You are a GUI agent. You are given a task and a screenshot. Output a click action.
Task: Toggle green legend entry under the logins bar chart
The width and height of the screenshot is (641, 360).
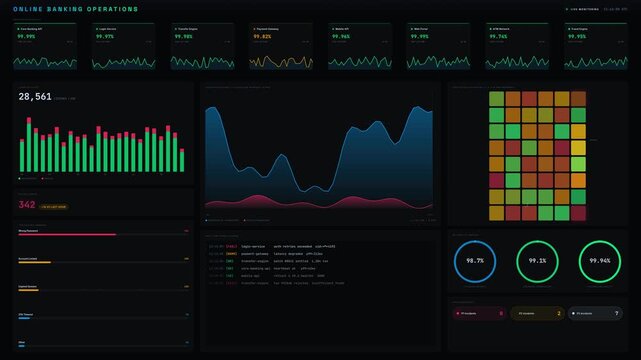tap(27, 179)
